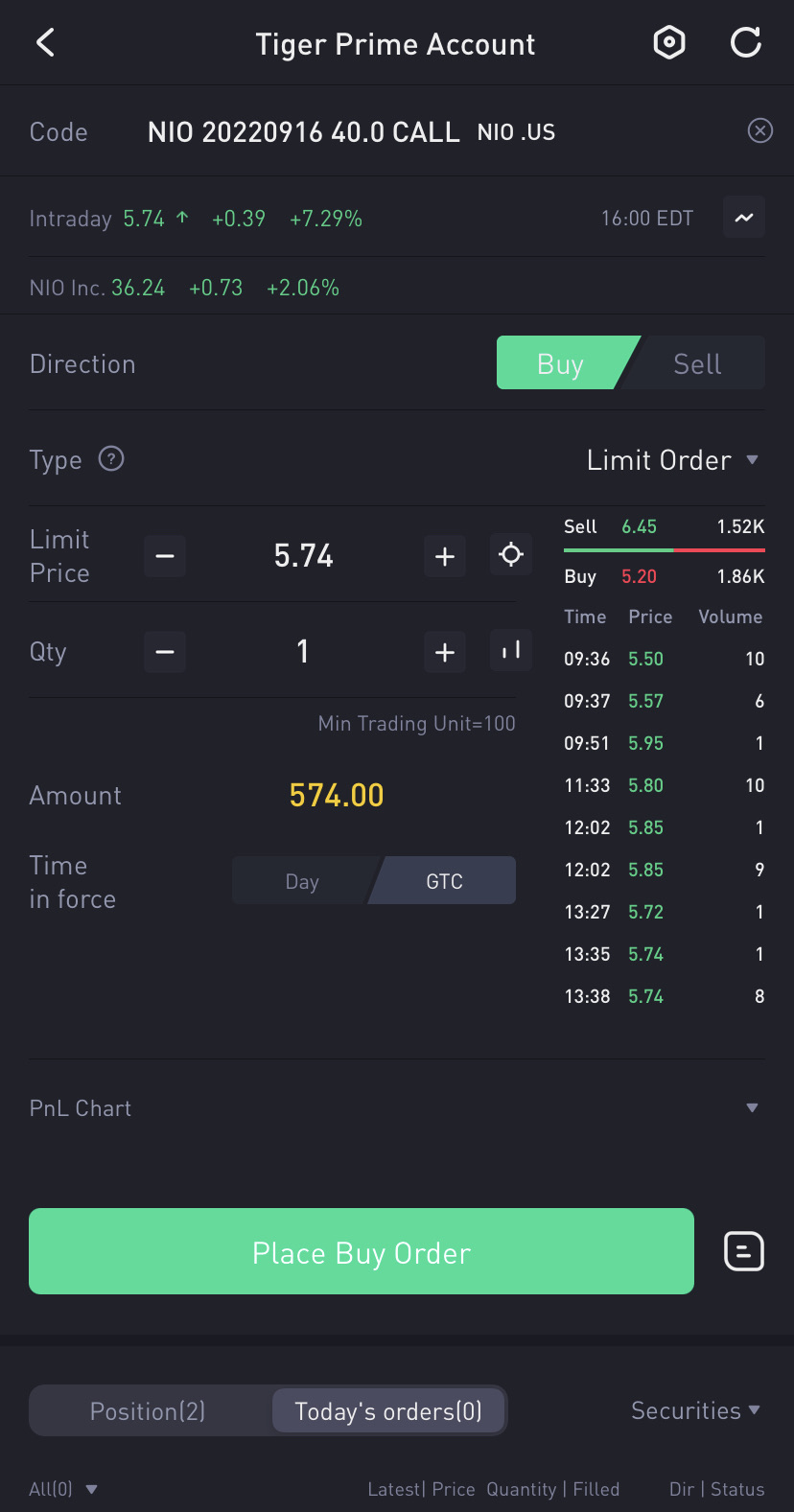Open the Type help question mark

click(x=111, y=459)
